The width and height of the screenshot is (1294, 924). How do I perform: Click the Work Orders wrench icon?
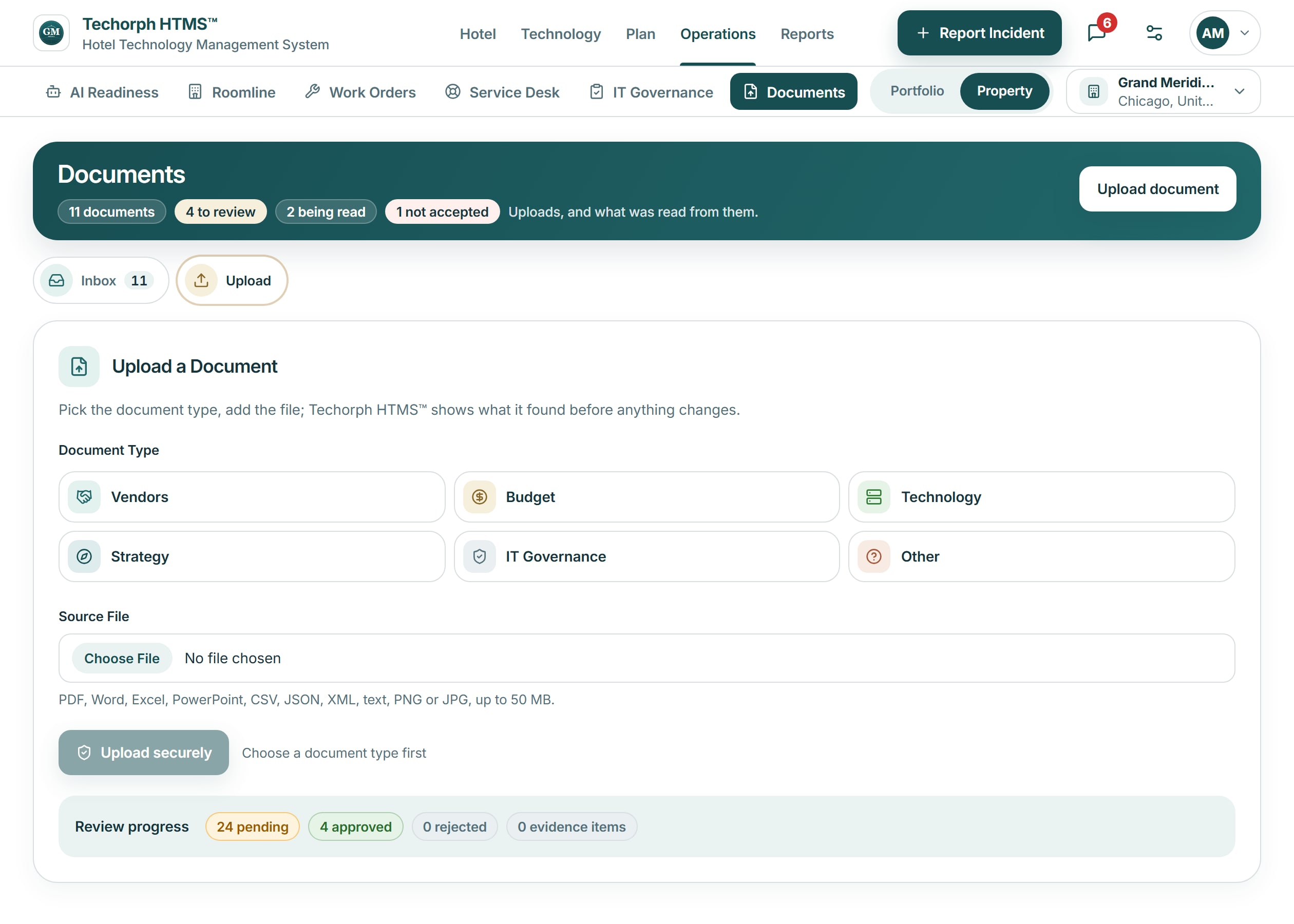pyautogui.click(x=312, y=91)
